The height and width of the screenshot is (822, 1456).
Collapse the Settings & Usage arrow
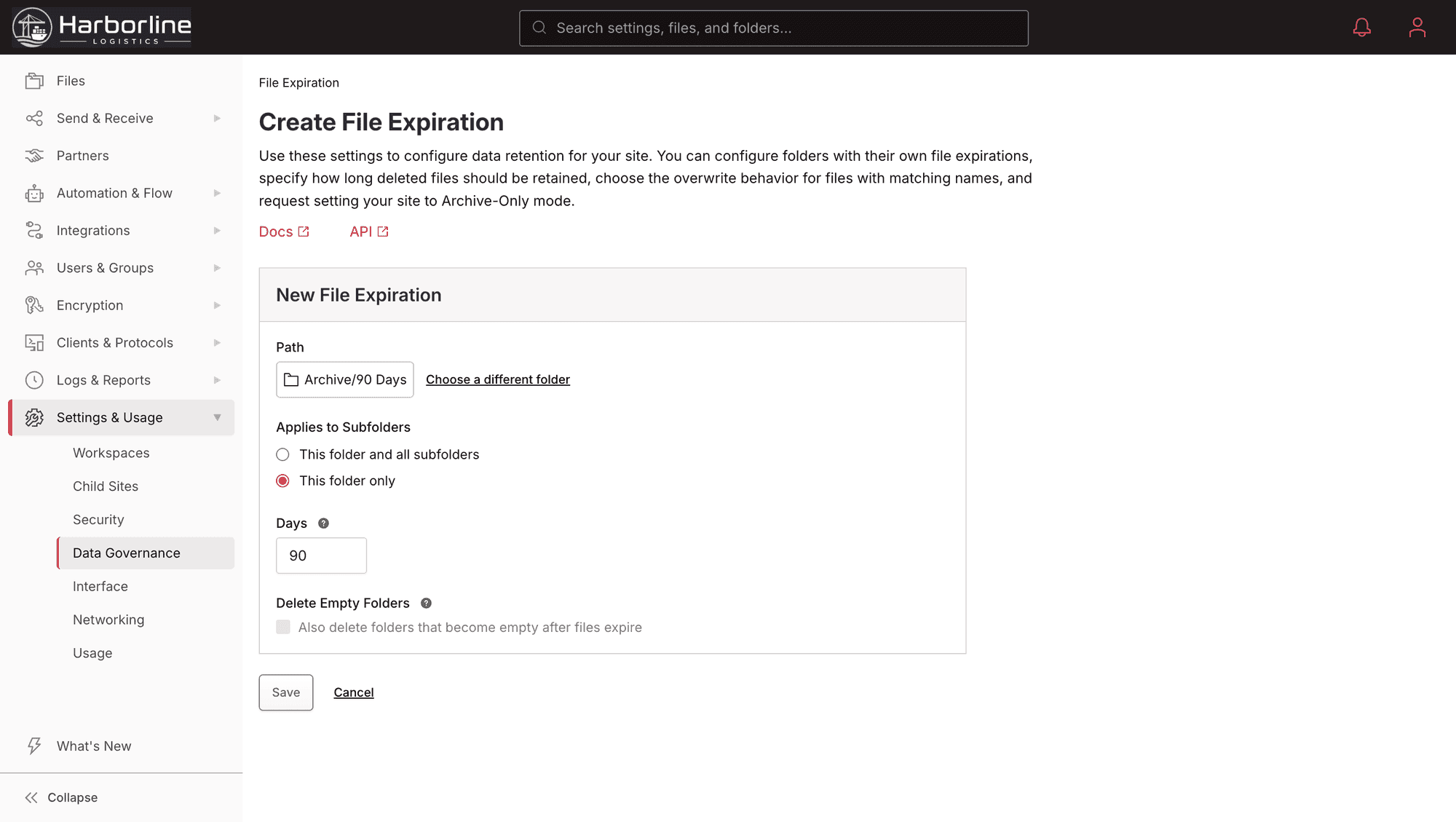point(217,418)
